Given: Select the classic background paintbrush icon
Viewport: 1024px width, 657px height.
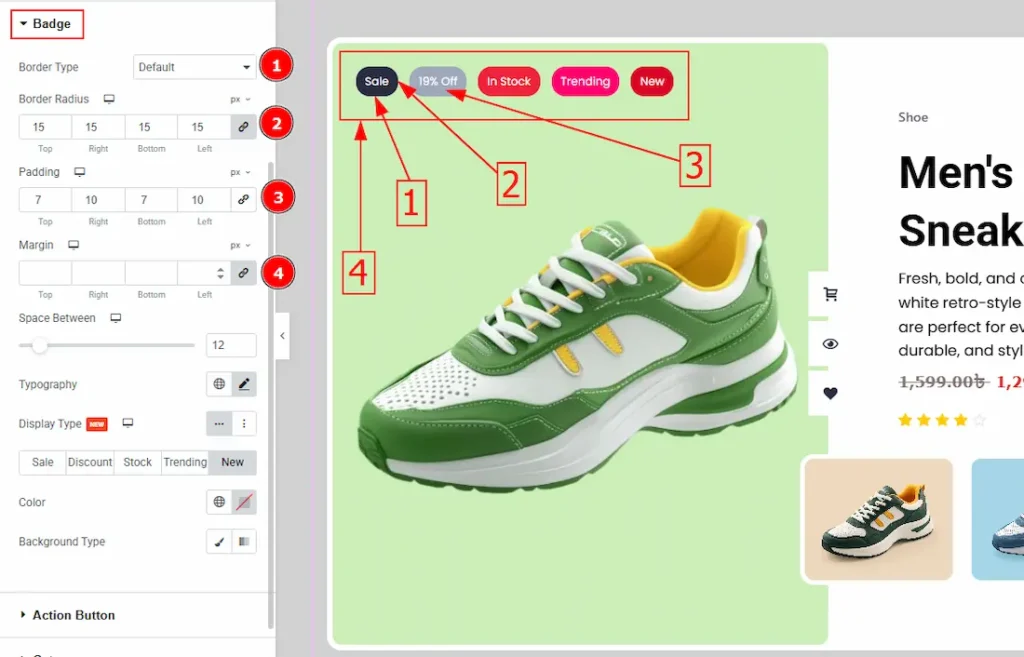Looking at the screenshot, I should pos(219,542).
